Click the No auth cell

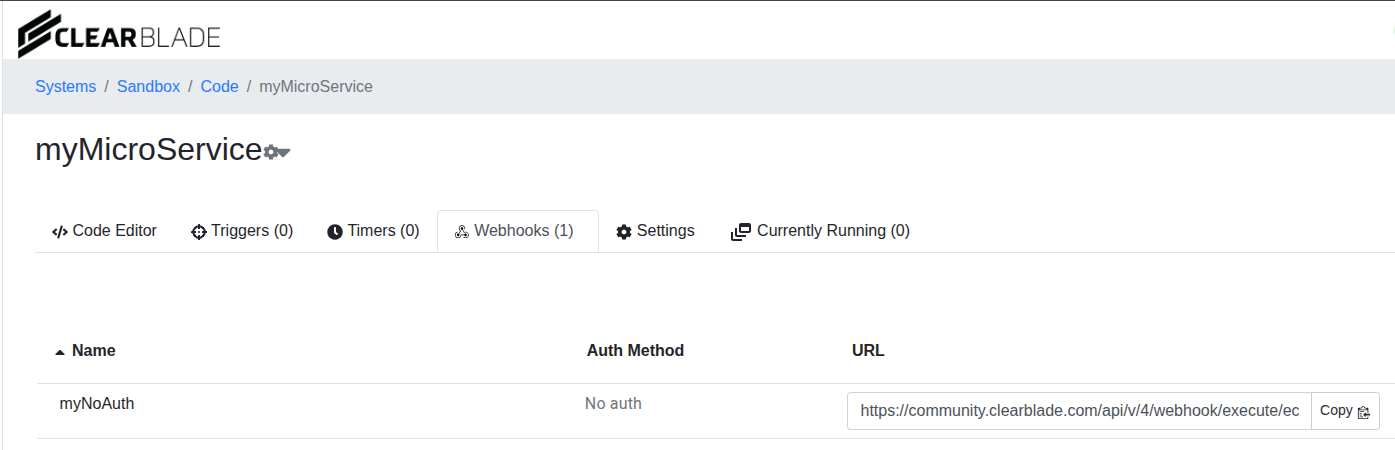click(613, 404)
